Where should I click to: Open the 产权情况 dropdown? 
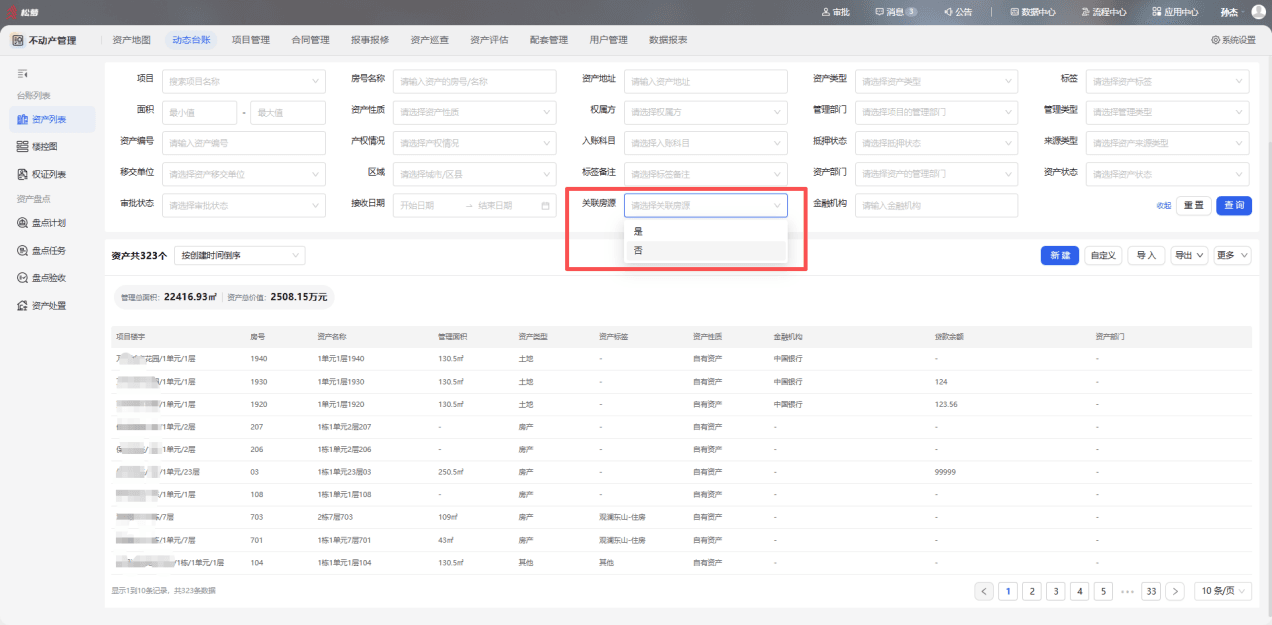click(475, 143)
